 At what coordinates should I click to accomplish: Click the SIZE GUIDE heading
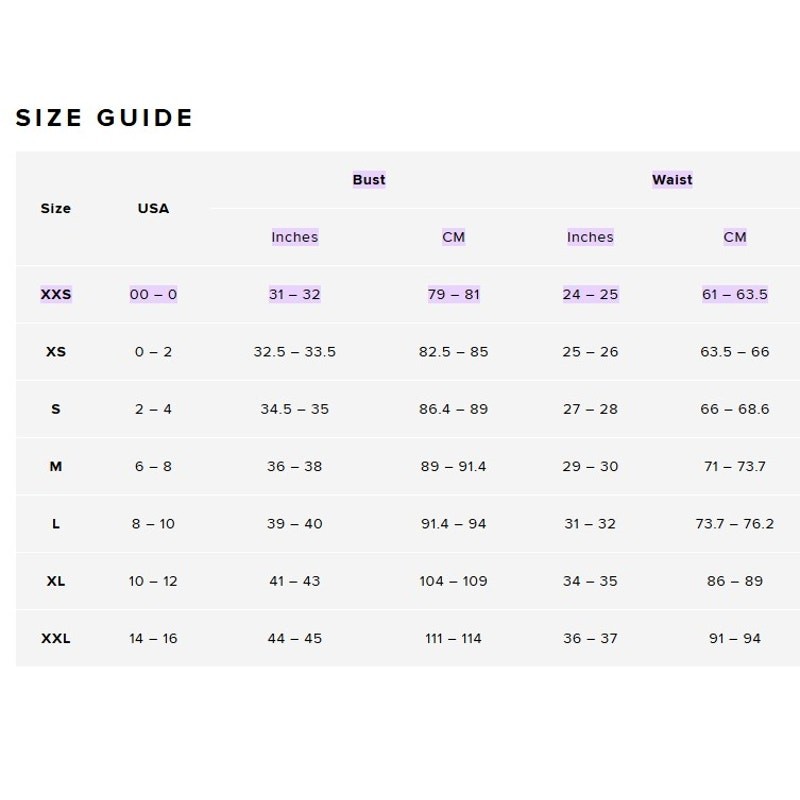point(104,118)
